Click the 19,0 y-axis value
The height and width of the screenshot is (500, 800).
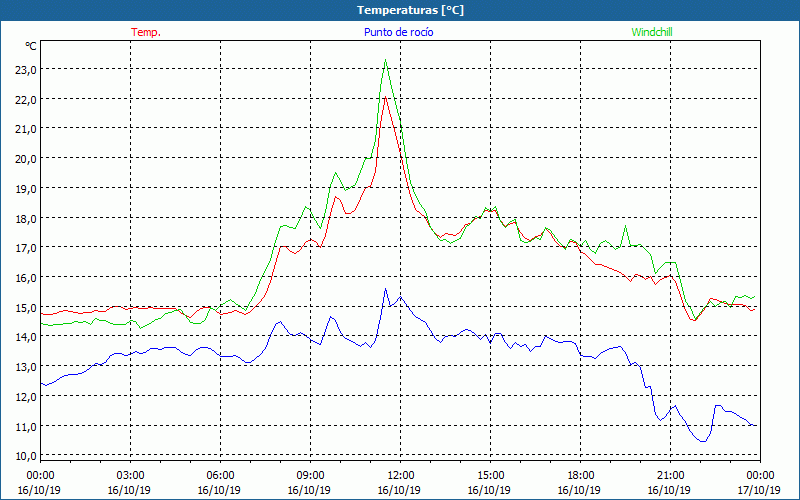coord(26,189)
